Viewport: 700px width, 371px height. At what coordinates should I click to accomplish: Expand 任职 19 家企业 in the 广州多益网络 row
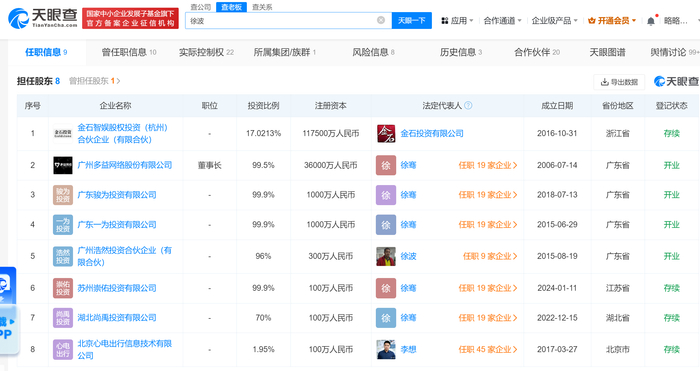488,165
